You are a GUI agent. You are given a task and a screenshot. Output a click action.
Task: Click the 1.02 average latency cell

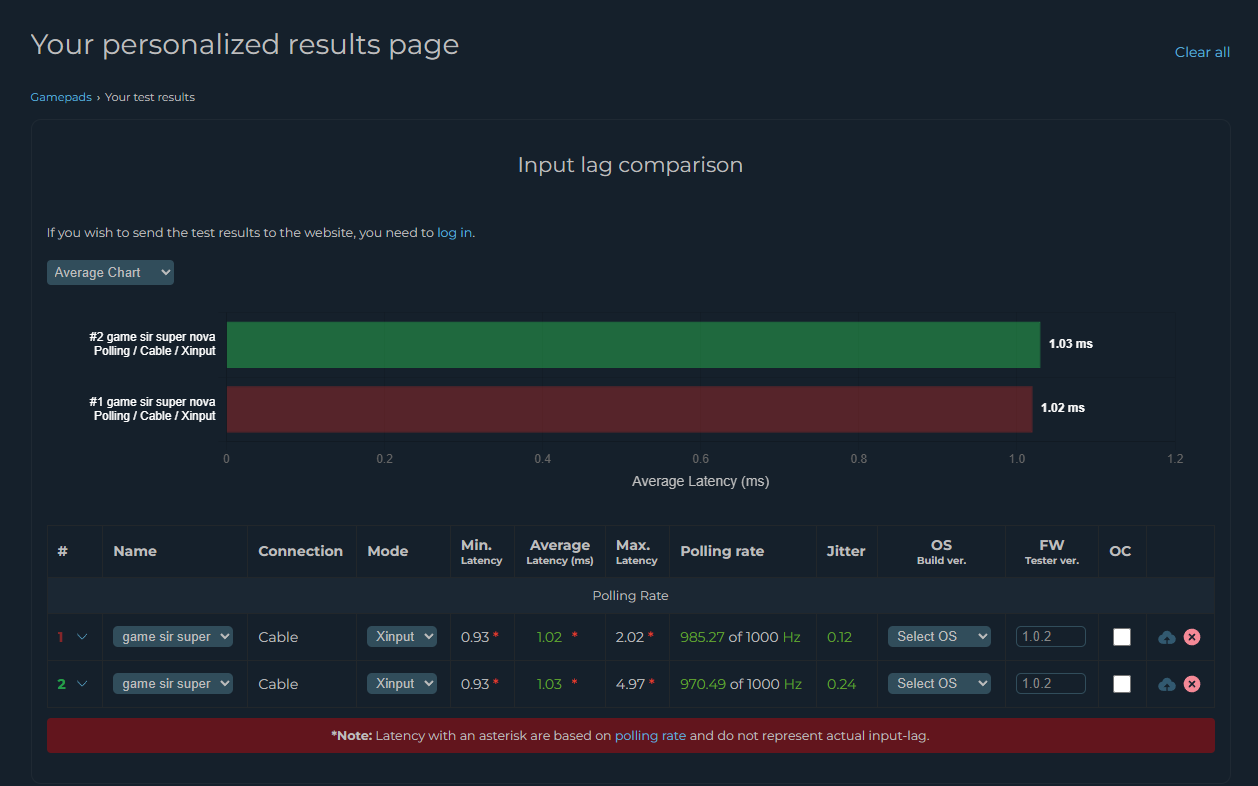(559, 637)
